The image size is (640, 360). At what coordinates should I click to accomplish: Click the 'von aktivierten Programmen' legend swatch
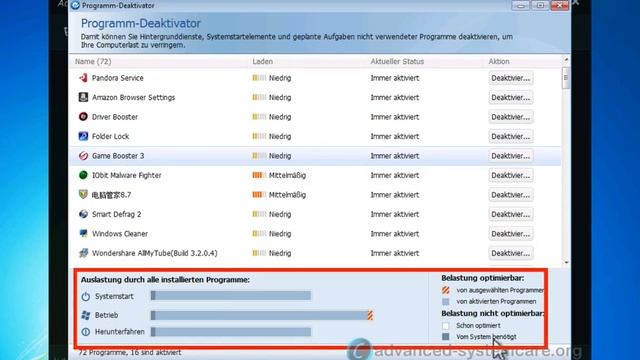pyautogui.click(x=446, y=302)
